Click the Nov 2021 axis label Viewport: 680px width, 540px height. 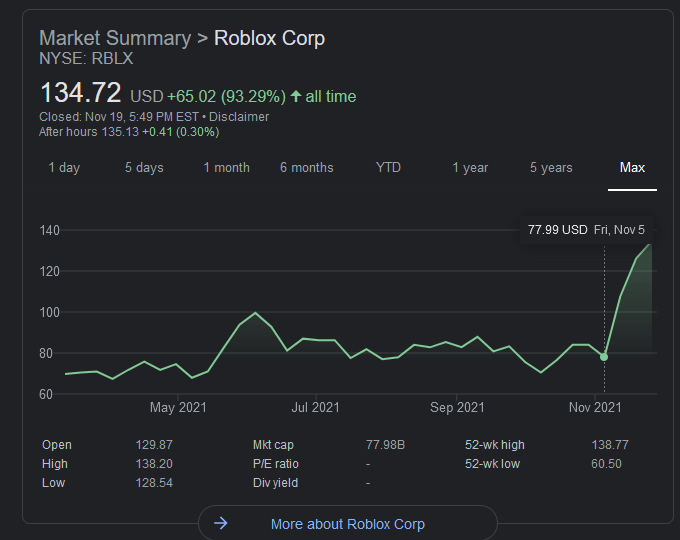[x=595, y=407]
